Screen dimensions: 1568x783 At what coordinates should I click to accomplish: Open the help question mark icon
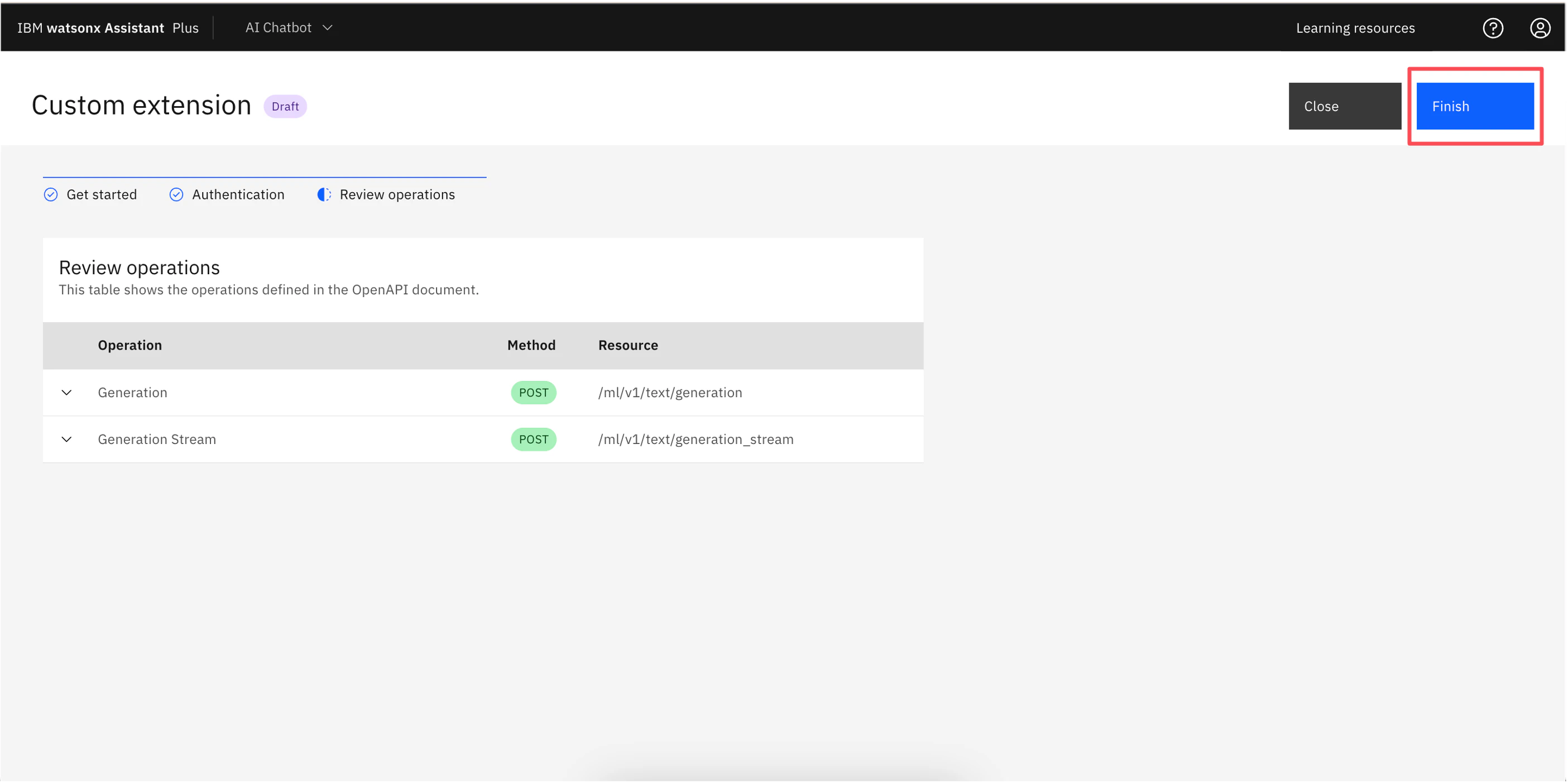pos(1493,28)
